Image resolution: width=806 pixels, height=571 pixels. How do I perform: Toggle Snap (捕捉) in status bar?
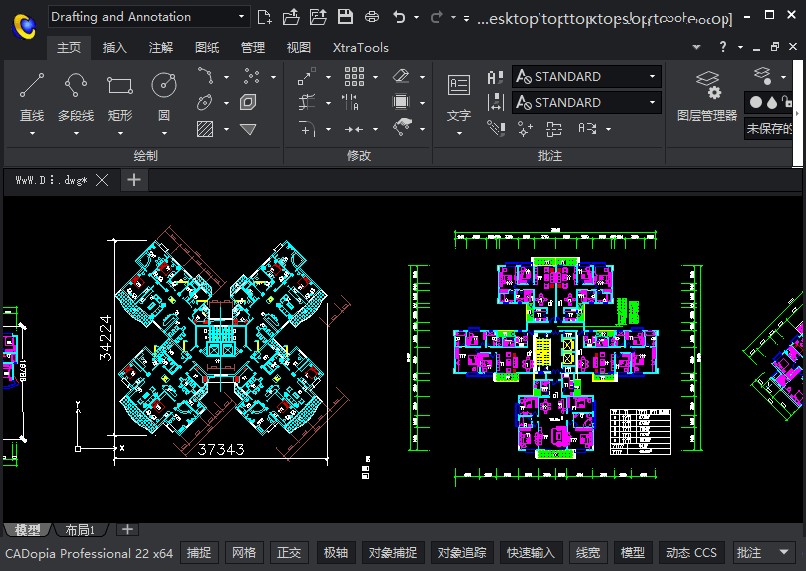199,552
